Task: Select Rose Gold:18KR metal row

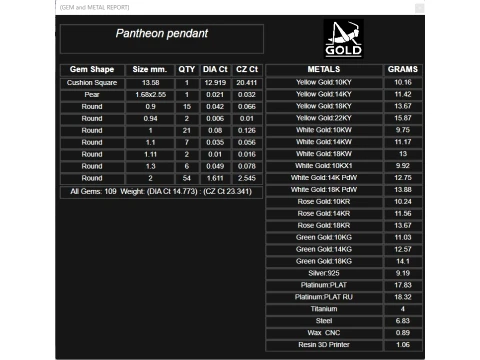Action: (x=344, y=226)
